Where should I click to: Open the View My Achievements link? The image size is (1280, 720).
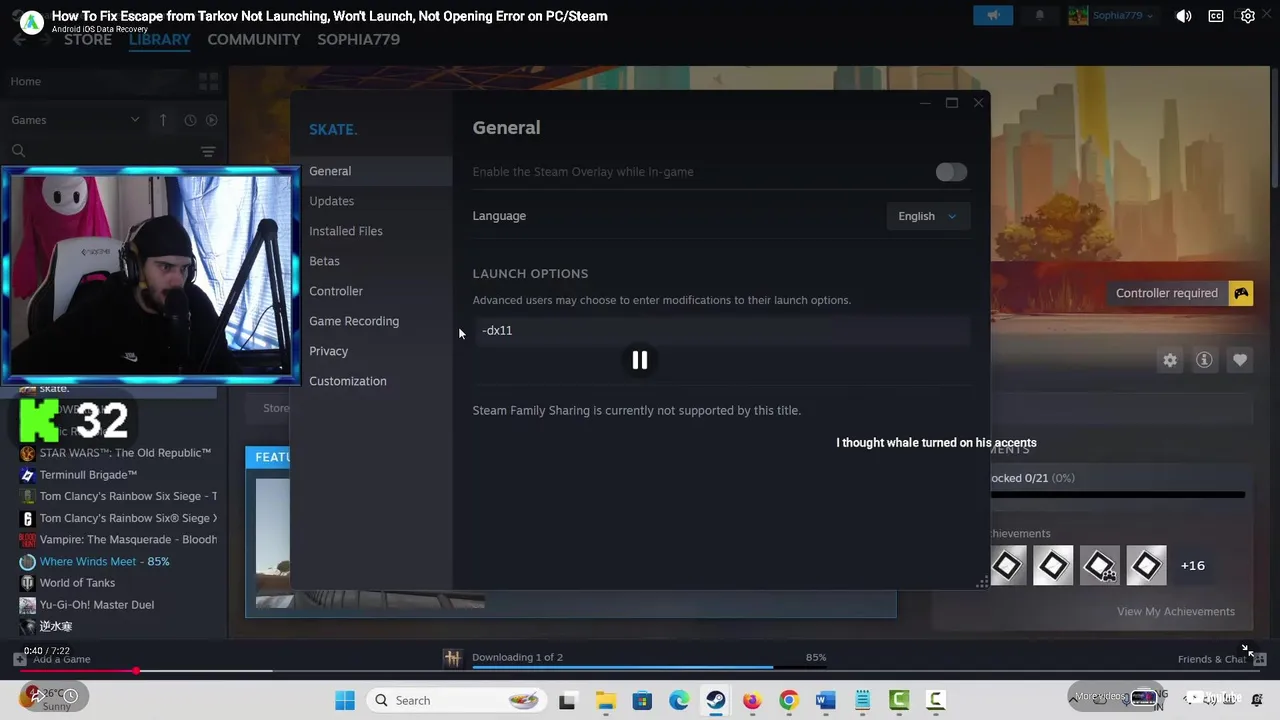(x=1176, y=611)
